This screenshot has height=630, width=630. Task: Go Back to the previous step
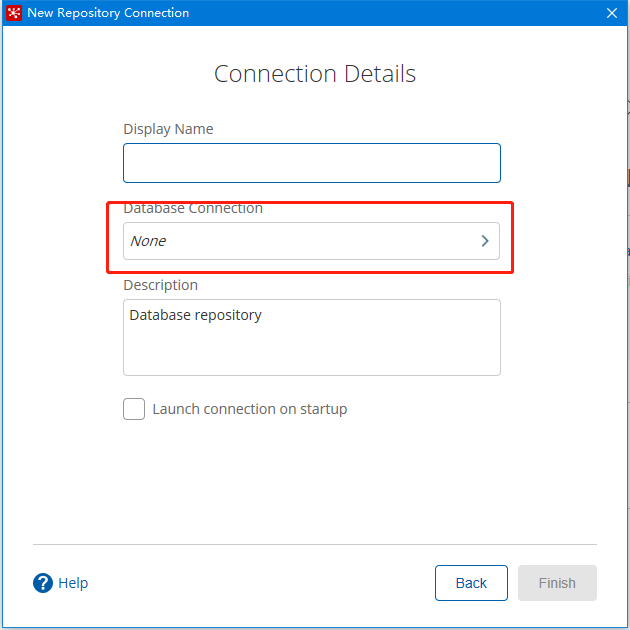pos(471,583)
